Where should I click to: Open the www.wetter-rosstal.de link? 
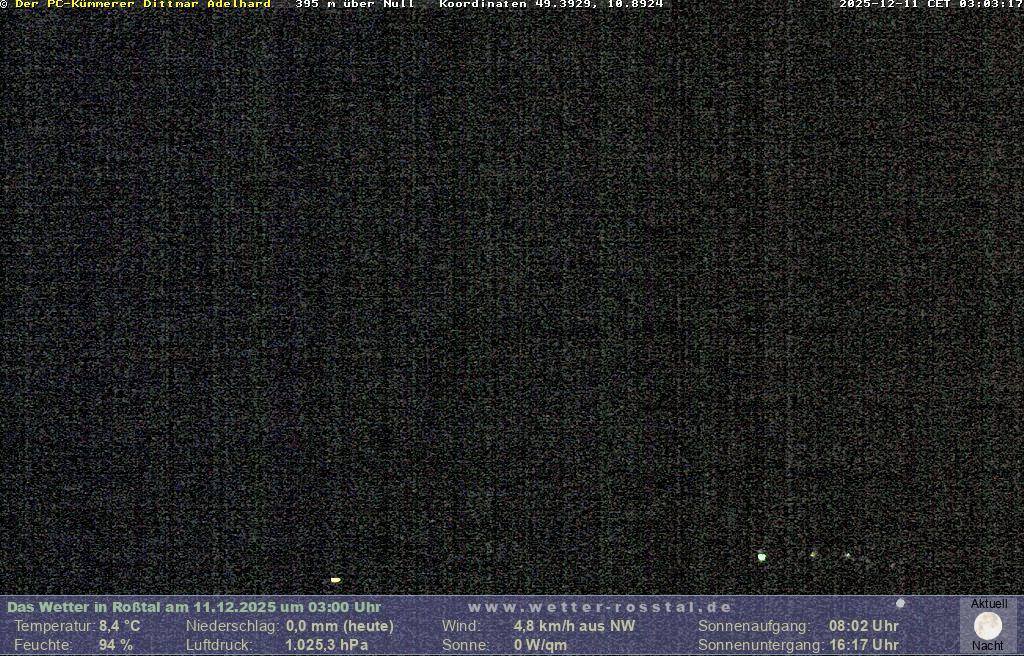tap(600, 607)
